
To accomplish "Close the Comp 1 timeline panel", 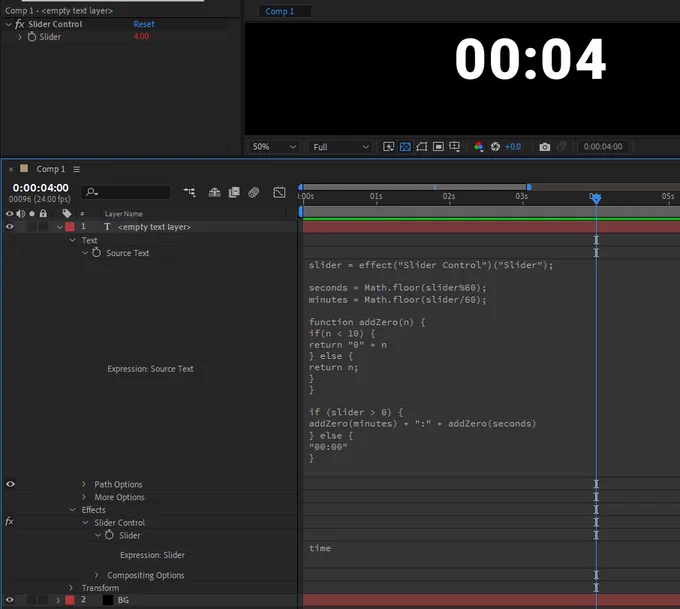I will point(11,169).
